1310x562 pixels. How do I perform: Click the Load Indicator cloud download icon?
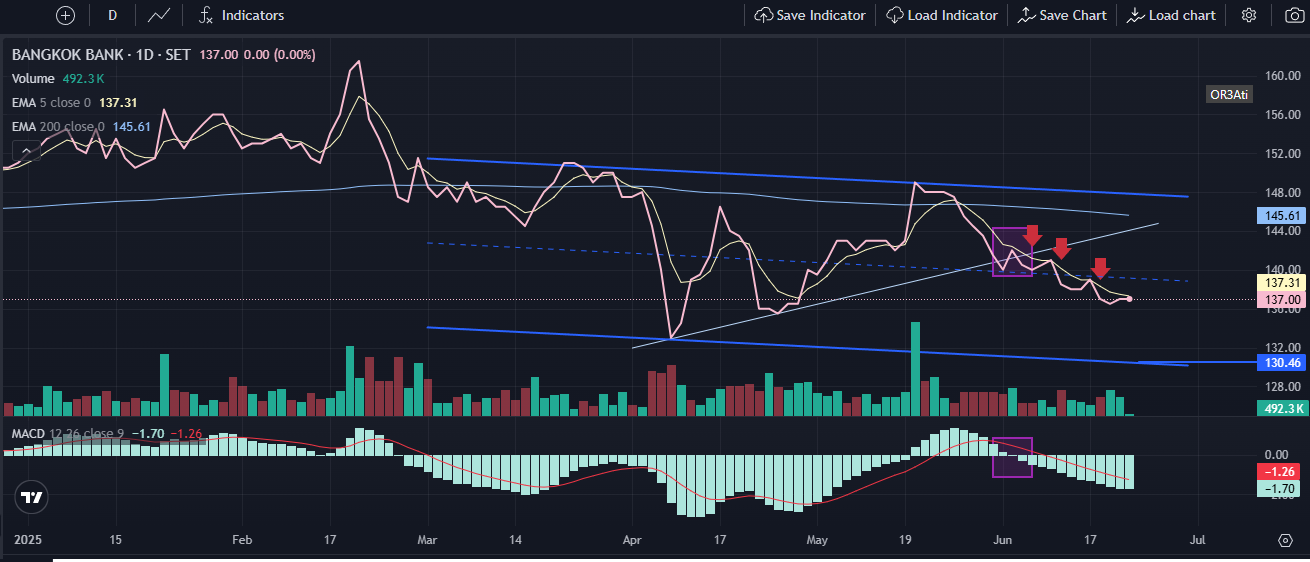(x=894, y=15)
